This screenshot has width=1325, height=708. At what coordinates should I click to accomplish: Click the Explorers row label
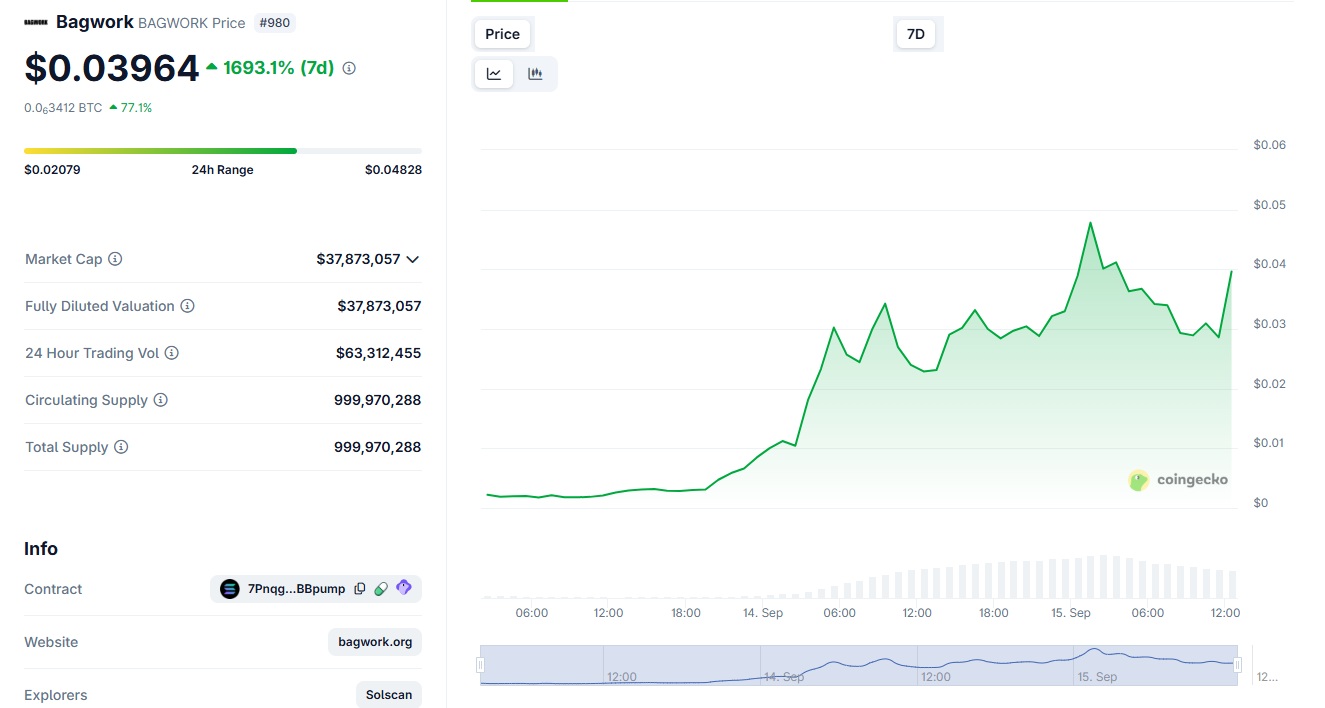(x=56, y=695)
